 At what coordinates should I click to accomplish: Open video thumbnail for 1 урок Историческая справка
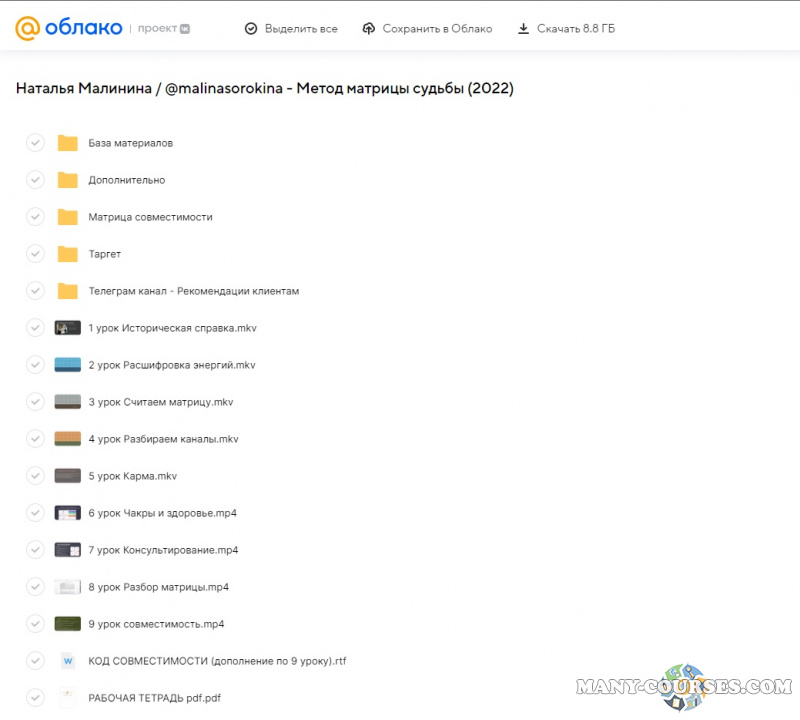click(67, 328)
